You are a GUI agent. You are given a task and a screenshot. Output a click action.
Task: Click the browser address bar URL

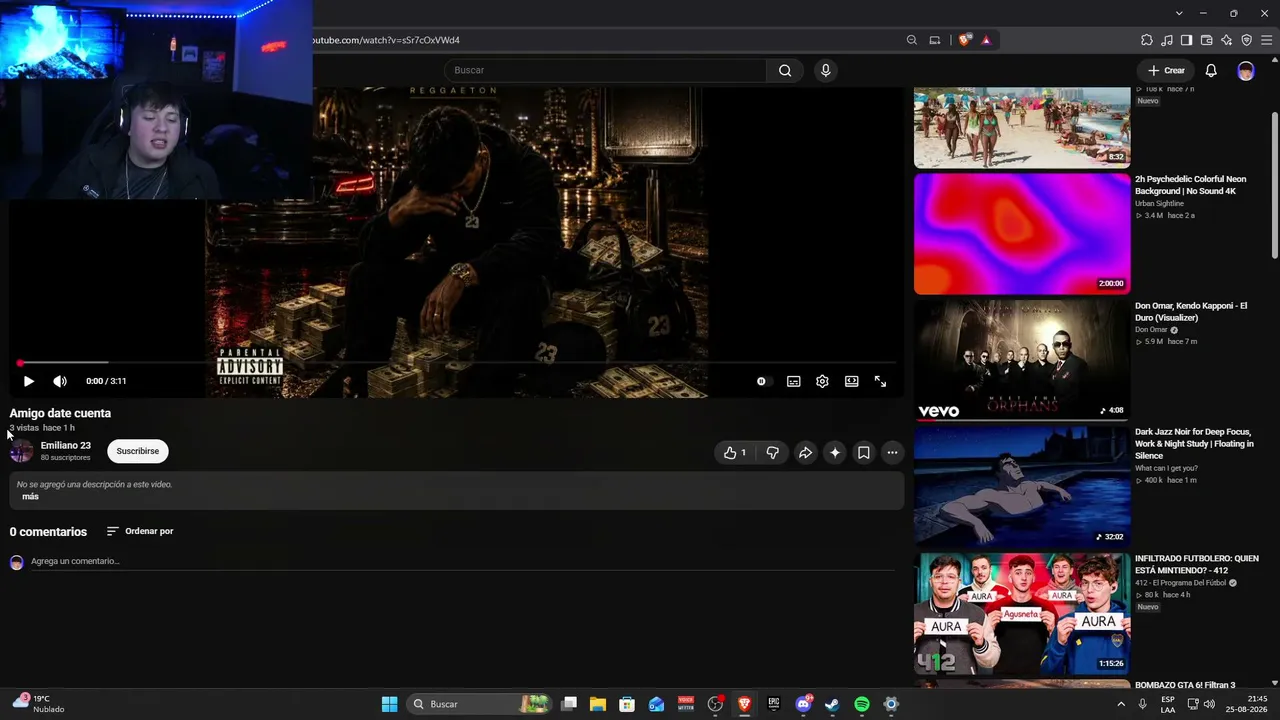[x=386, y=40]
